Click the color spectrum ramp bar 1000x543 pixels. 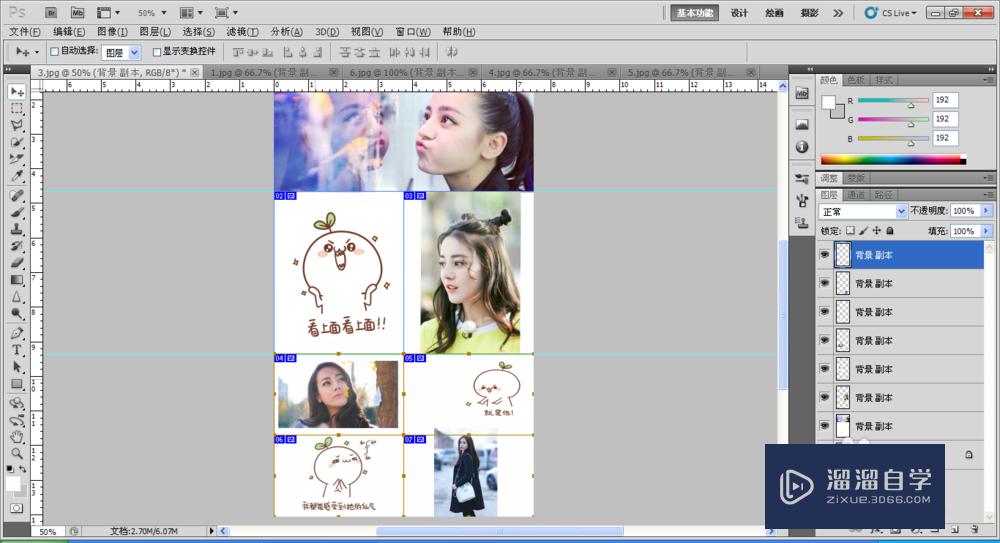click(890, 159)
